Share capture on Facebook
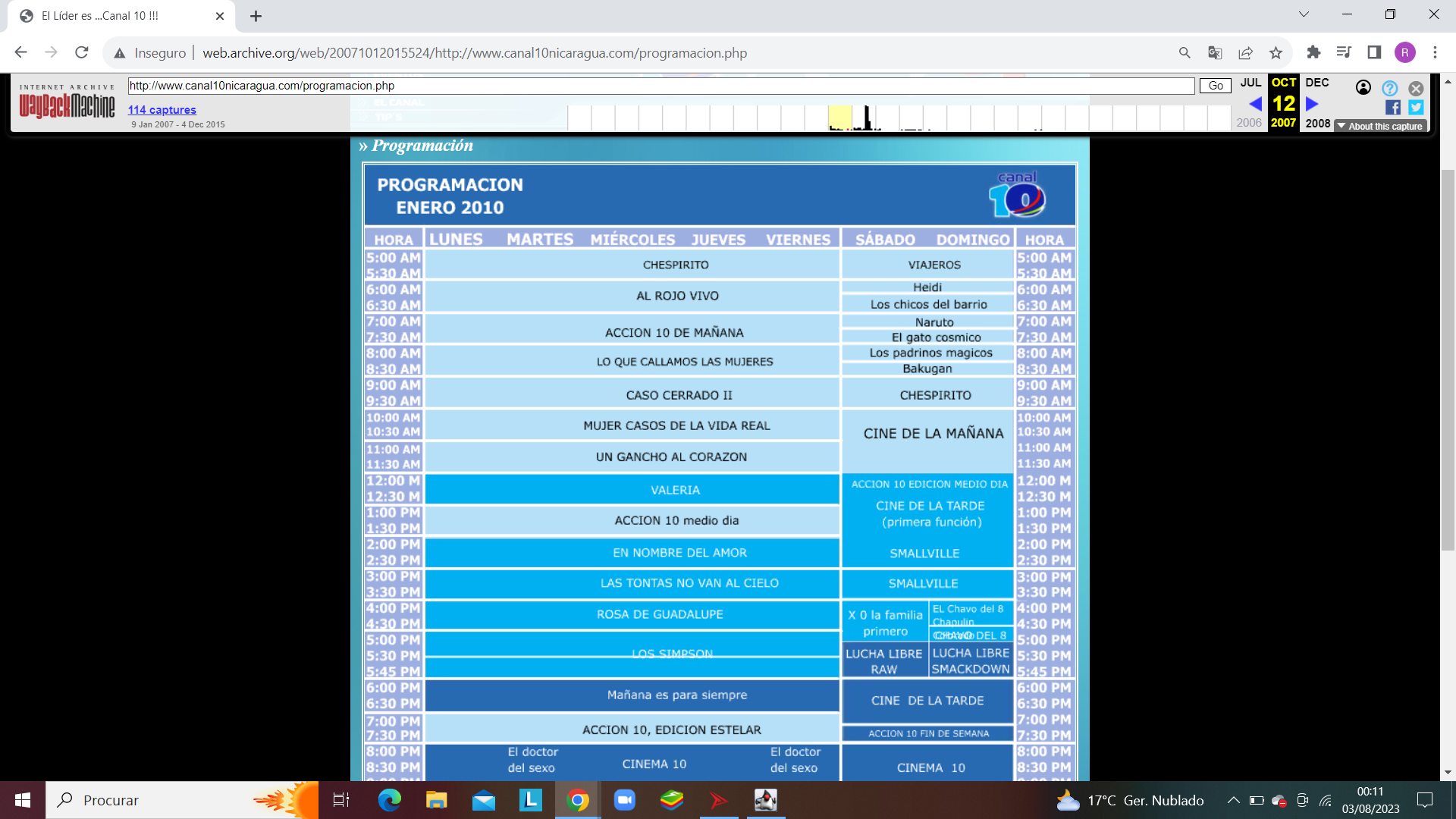1456x819 pixels. pos(1393,108)
